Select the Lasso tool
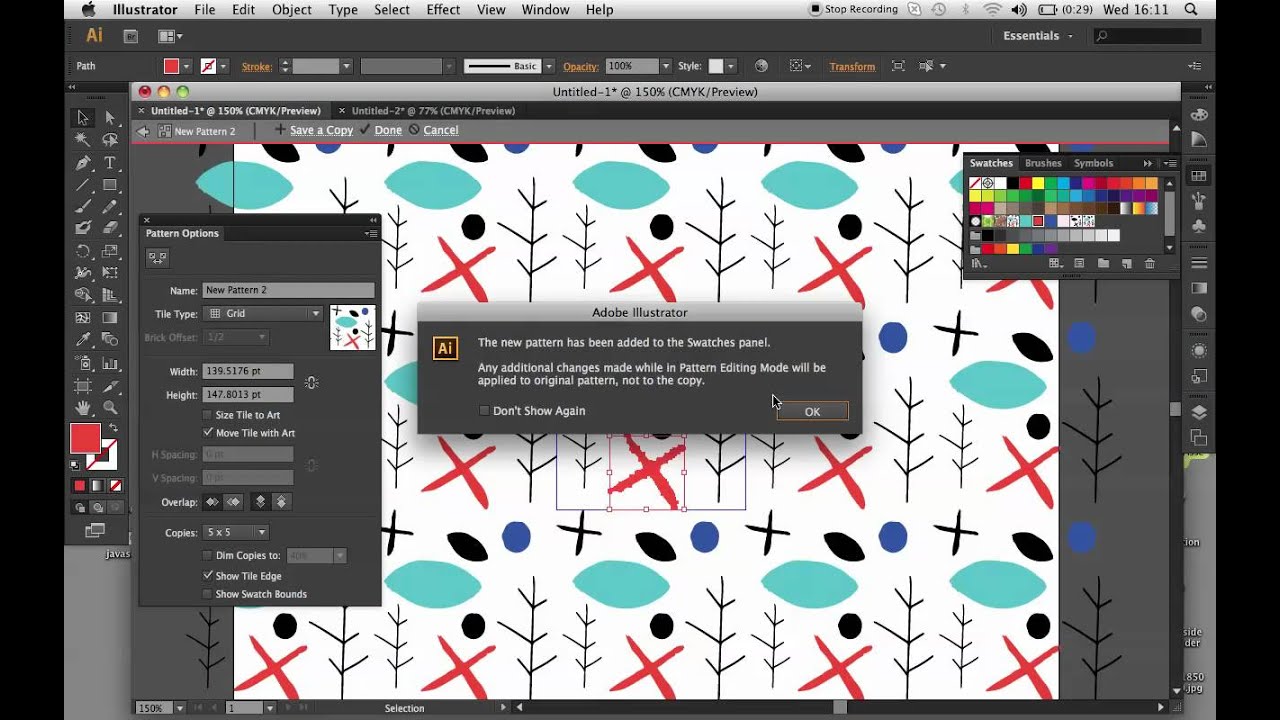Screen dimensions: 1280x720 (110, 140)
